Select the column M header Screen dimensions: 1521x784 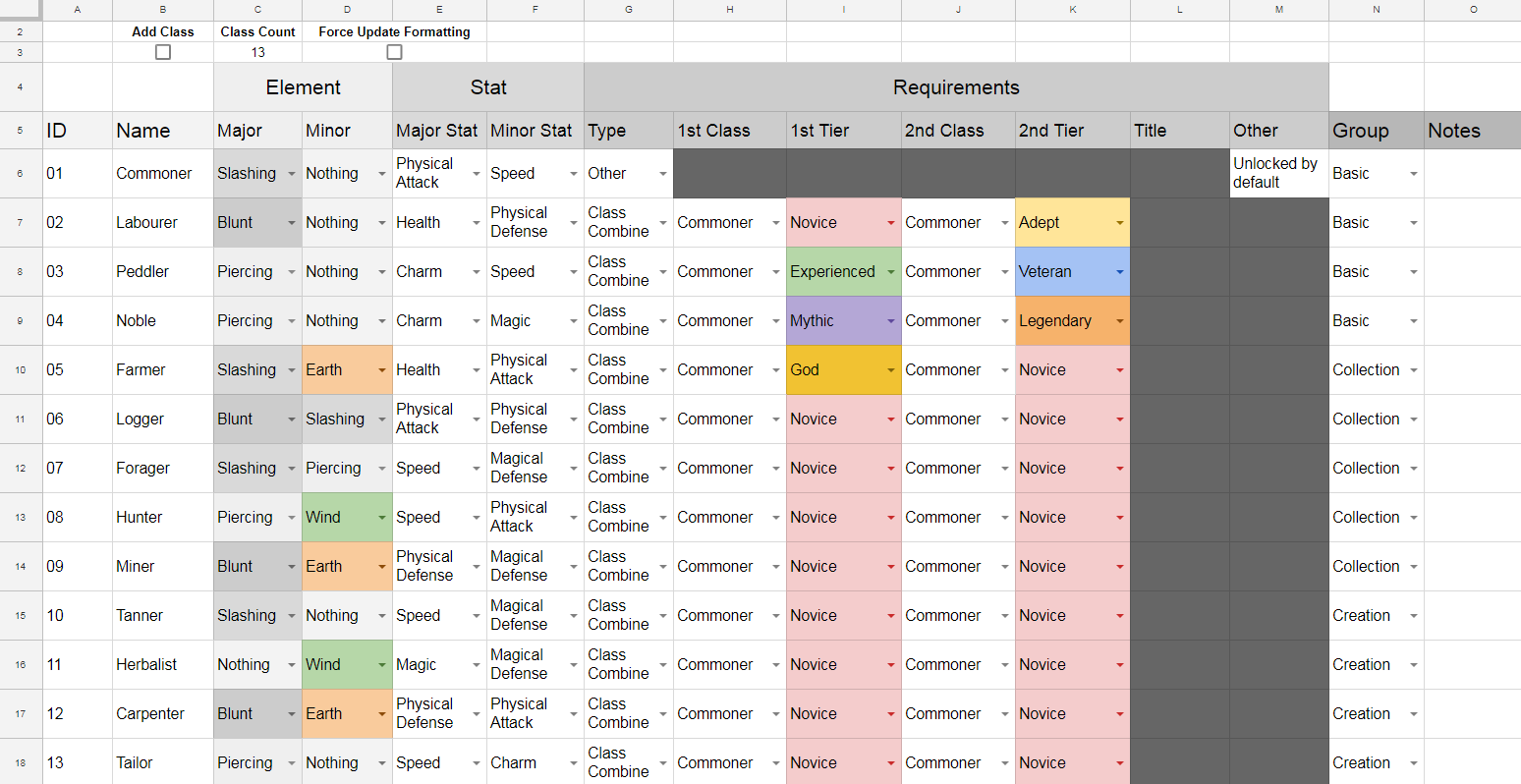(1278, 10)
